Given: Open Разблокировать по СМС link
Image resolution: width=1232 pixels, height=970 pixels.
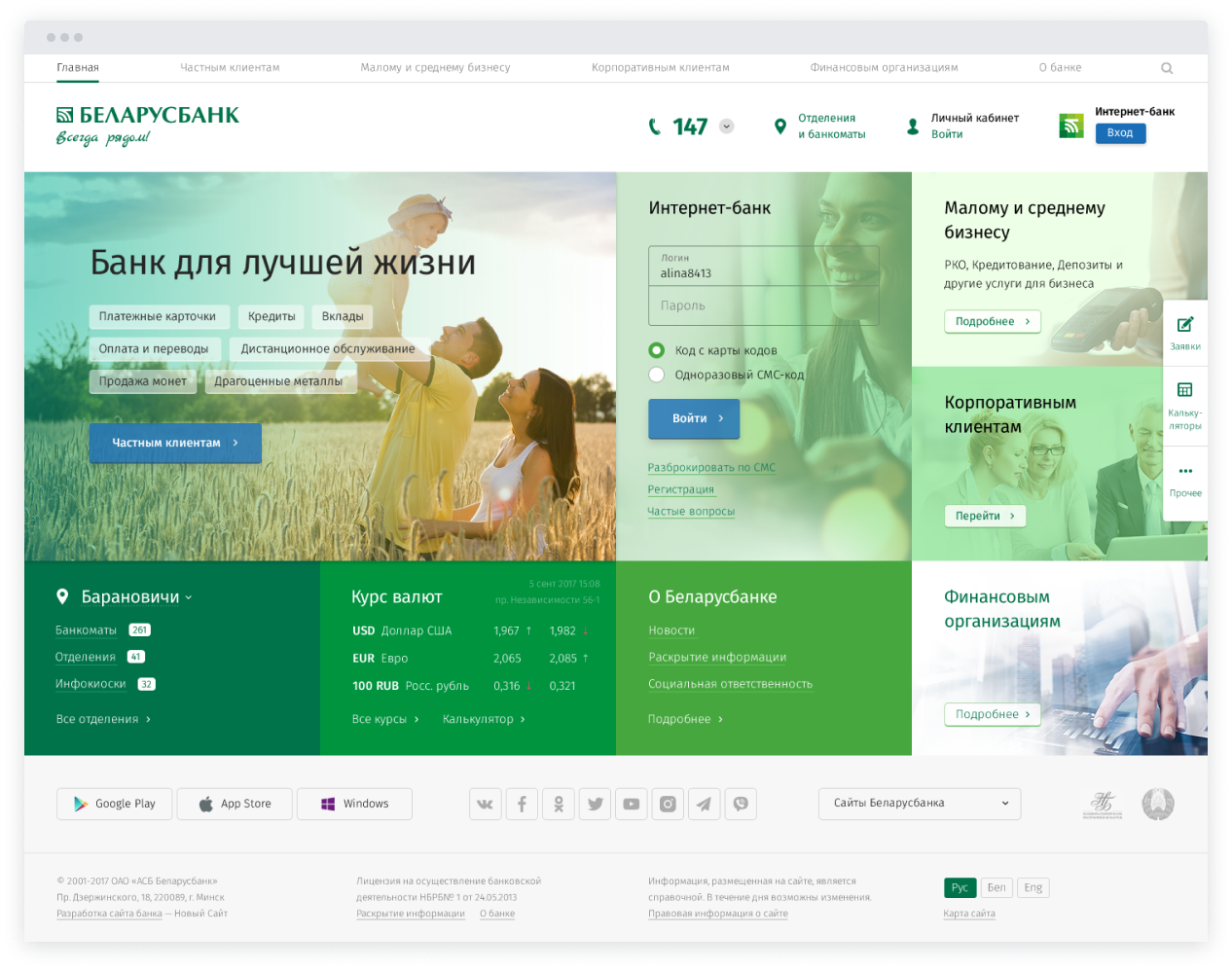Looking at the screenshot, I should click(711, 468).
